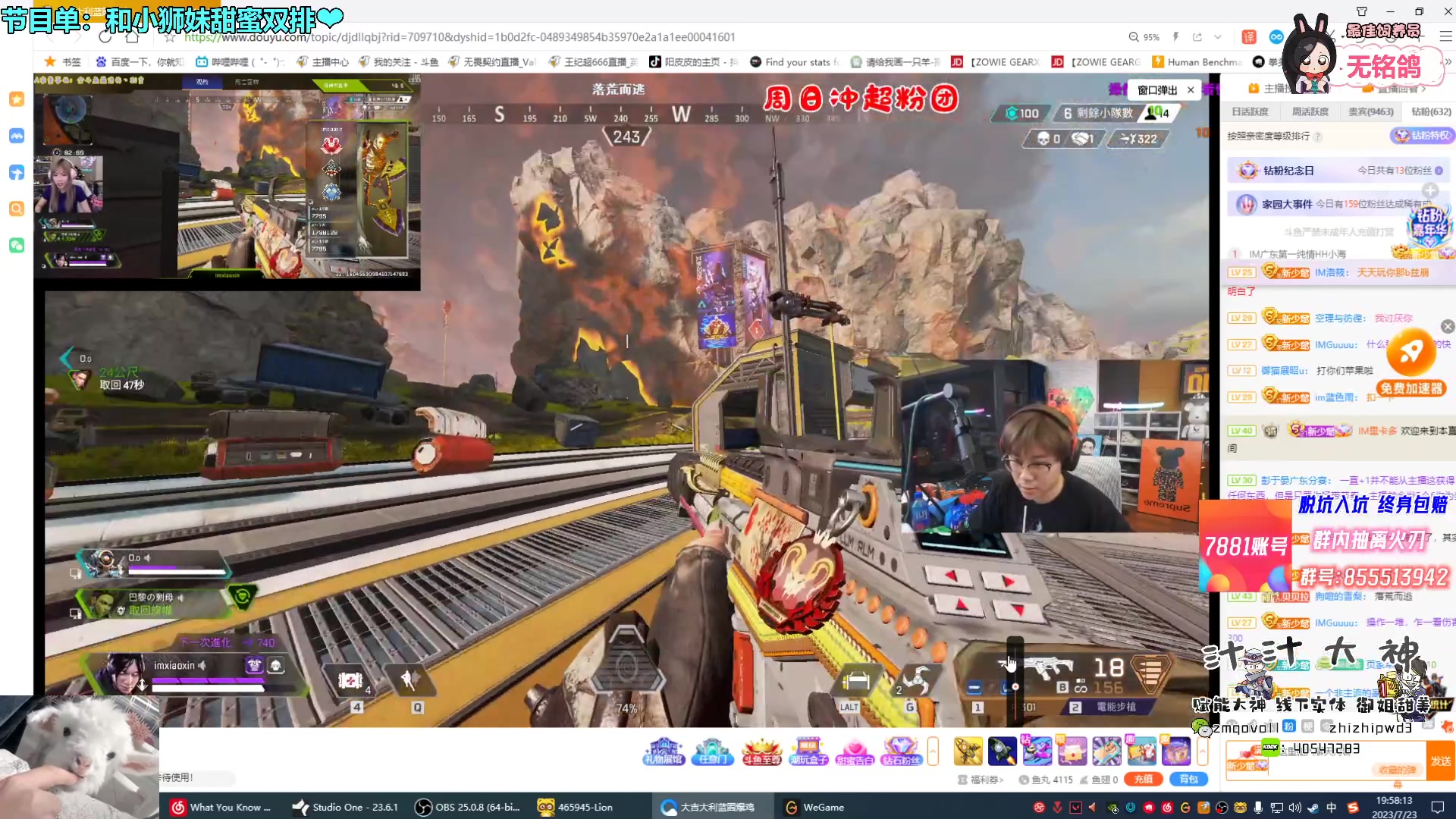Open What You Know taskbar item
Image resolution: width=1456 pixels, height=819 pixels.
(x=221, y=807)
